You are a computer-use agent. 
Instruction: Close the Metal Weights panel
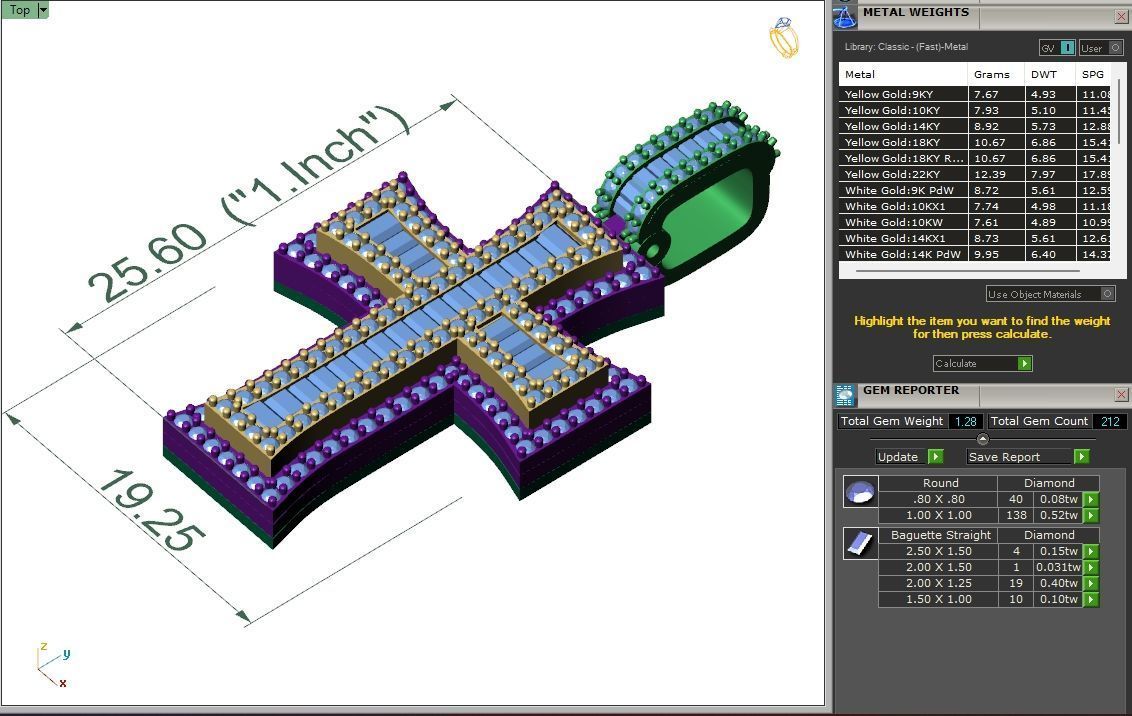[1121, 17]
